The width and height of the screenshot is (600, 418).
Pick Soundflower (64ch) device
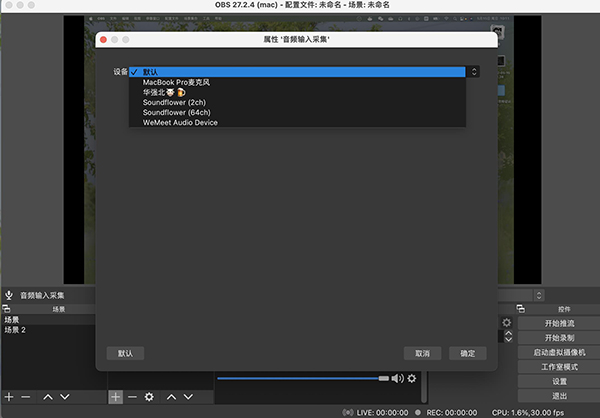(297, 112)
